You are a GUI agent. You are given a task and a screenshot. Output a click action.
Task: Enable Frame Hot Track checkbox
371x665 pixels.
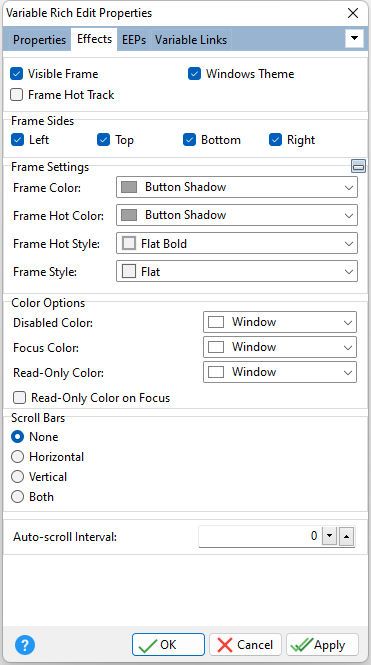17,95
